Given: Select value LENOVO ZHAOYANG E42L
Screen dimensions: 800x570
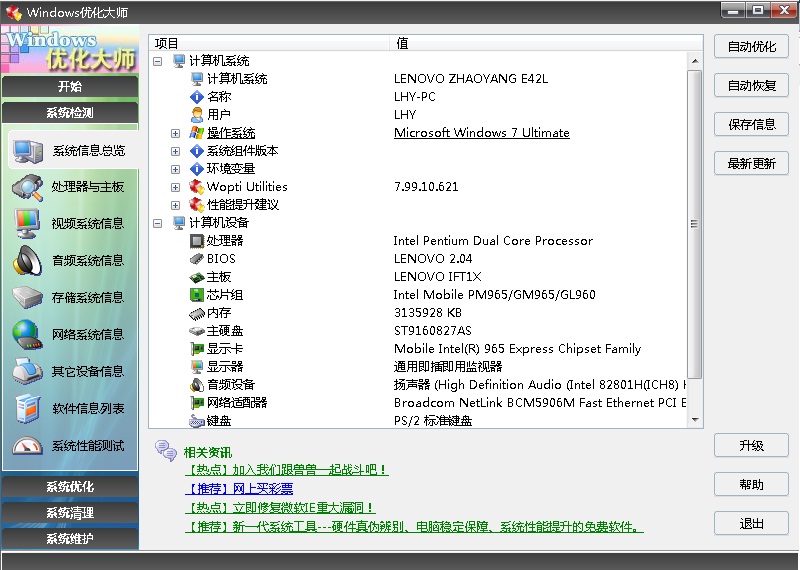Looking at the screenshot, I should 471,79.
